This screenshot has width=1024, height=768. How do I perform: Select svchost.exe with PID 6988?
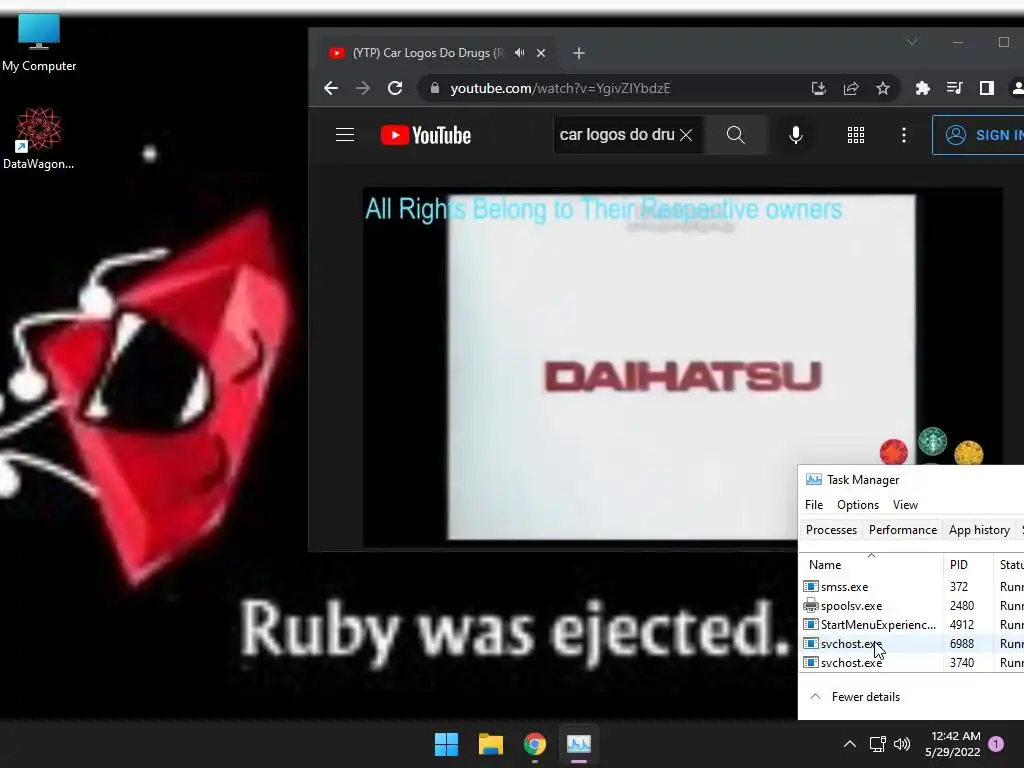pyautogui.click(x=912, y=643)
